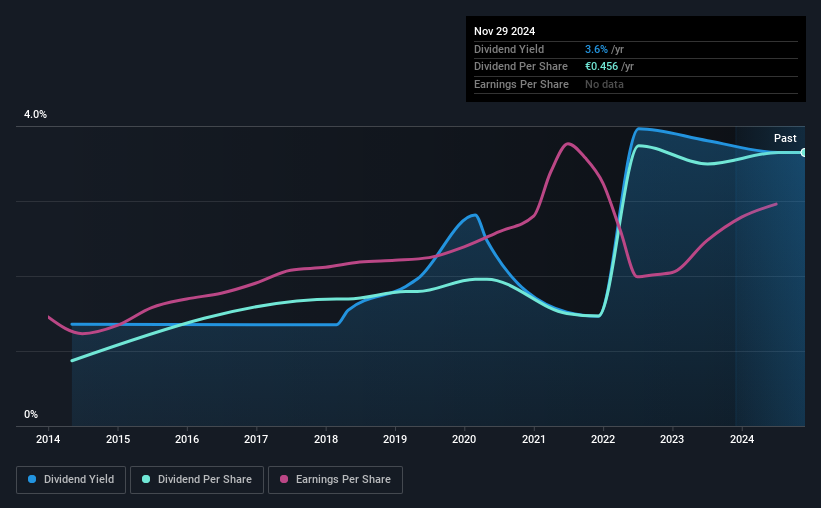Image resolution: width=821 pixels, height=508 pixels.
Task: Click the 2023 x-axis label
Action: [x=672, y=439]
